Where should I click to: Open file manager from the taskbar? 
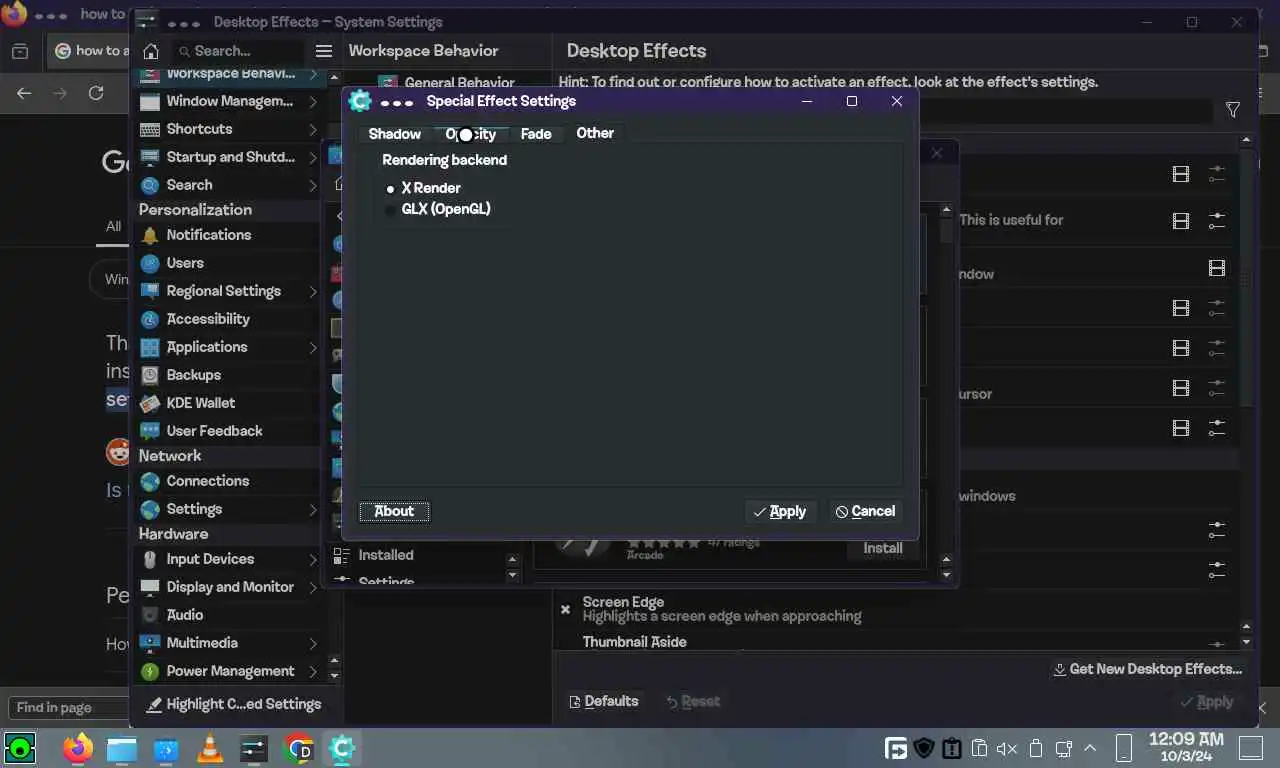[x=122, y=748]
